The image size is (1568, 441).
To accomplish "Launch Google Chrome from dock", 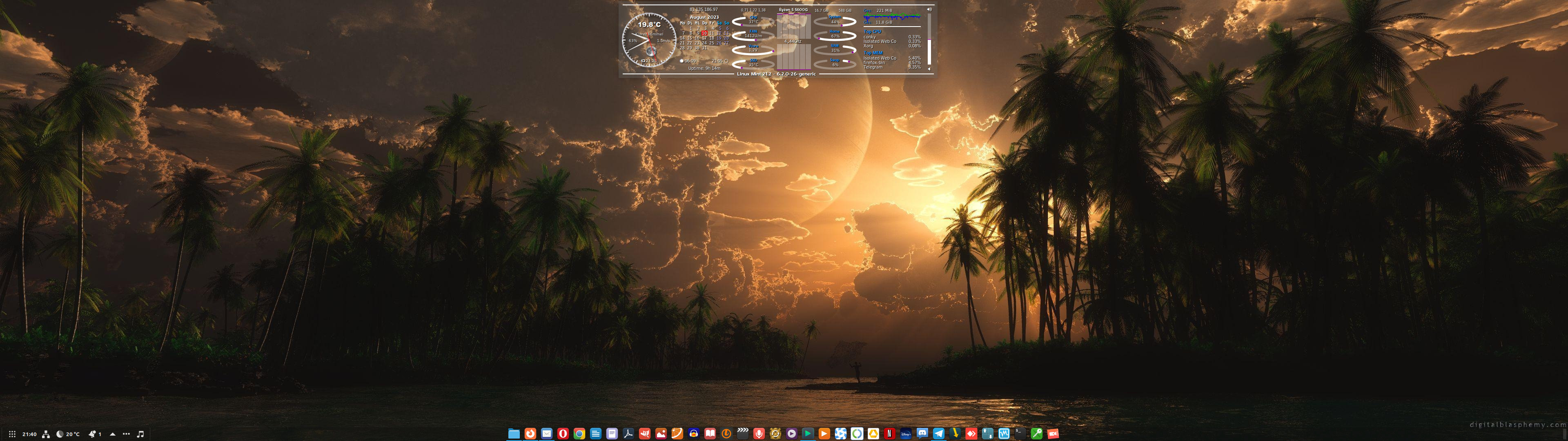I will coord(579,434).
